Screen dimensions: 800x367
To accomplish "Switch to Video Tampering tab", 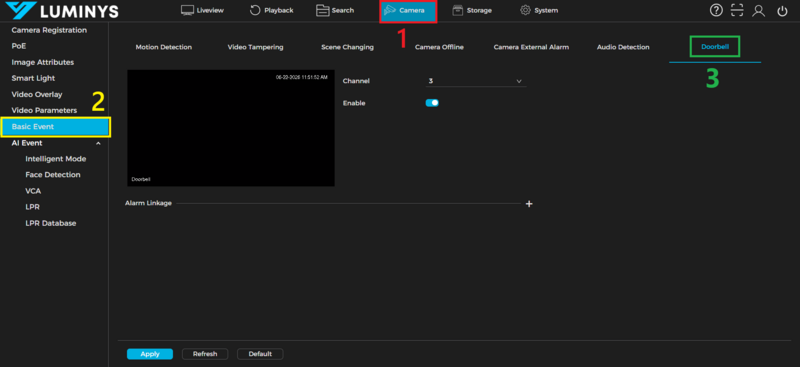I will pyautogui.click(x=255, y=47).
